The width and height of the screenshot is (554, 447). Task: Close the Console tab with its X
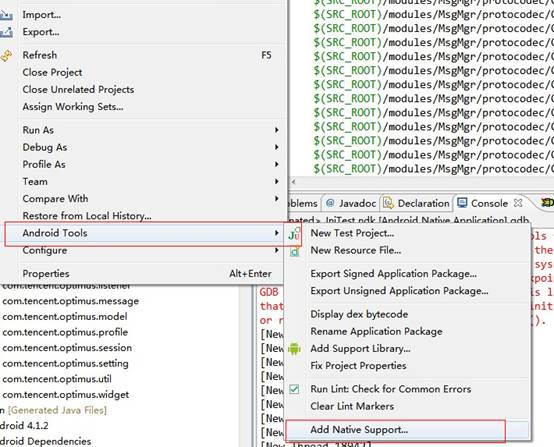point(518,203)
